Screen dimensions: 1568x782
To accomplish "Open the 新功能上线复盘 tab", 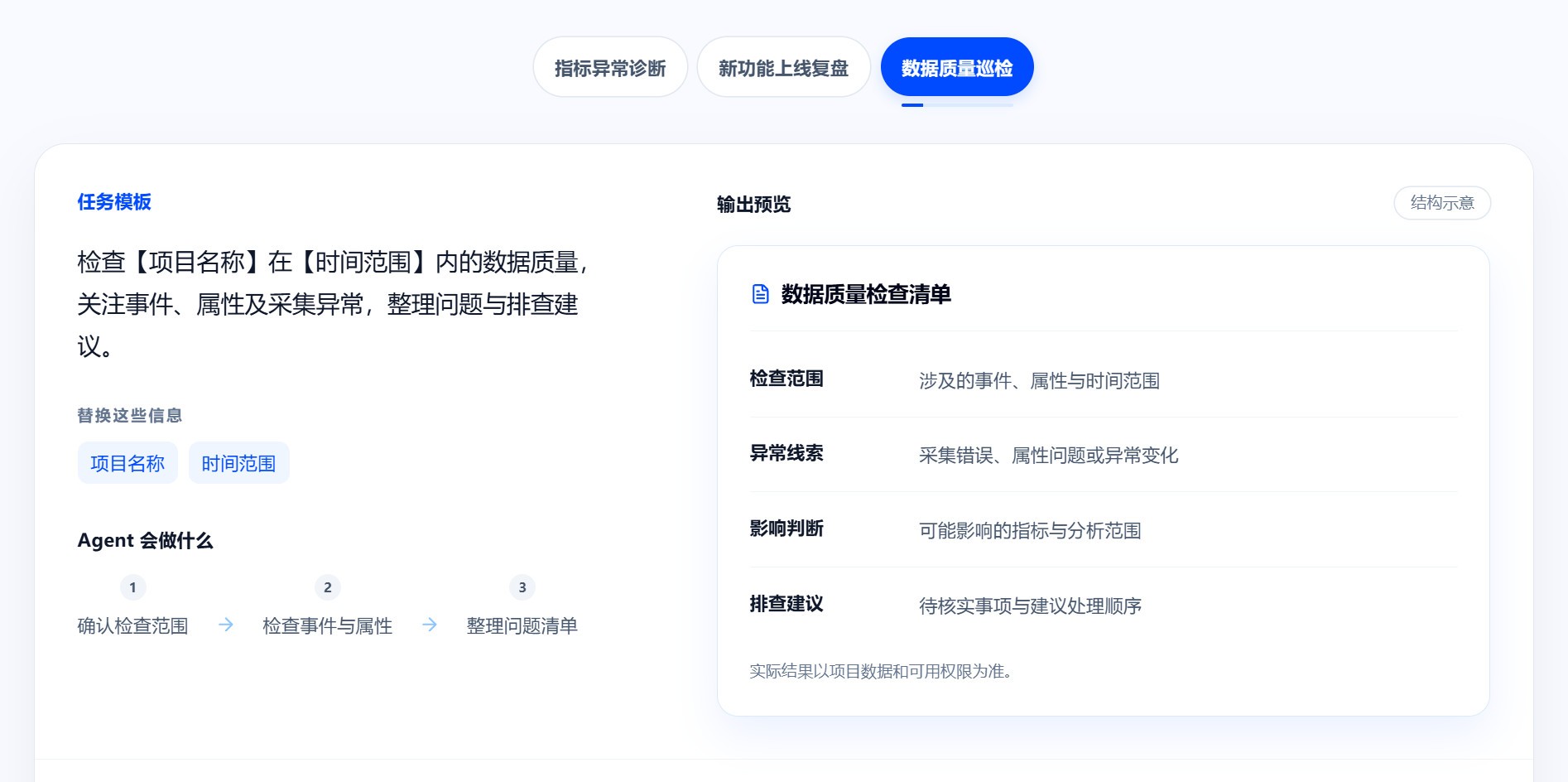I will [783, 67].
